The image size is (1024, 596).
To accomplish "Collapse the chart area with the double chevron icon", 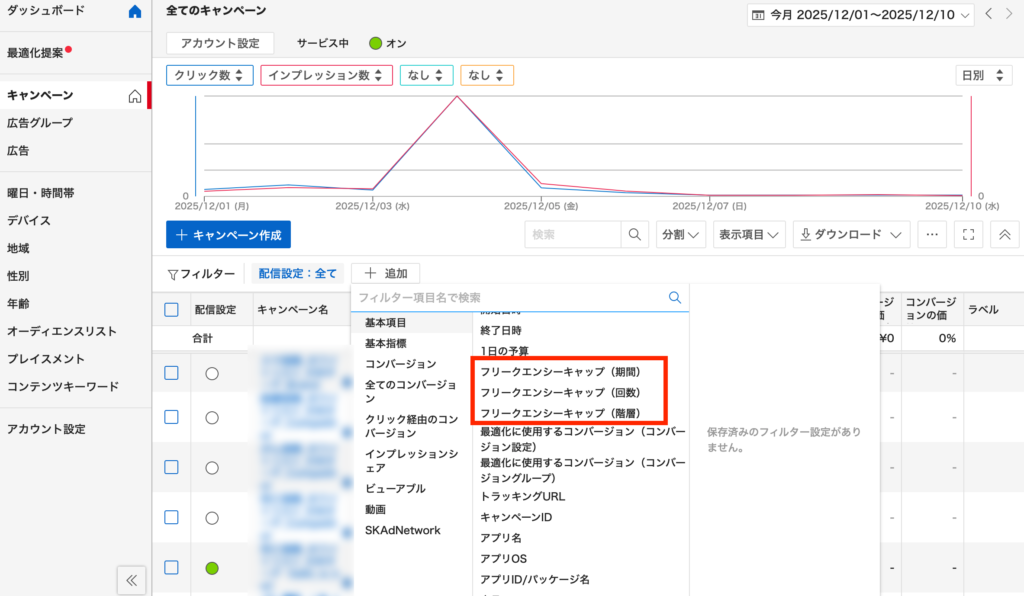I will [1003, 234].
